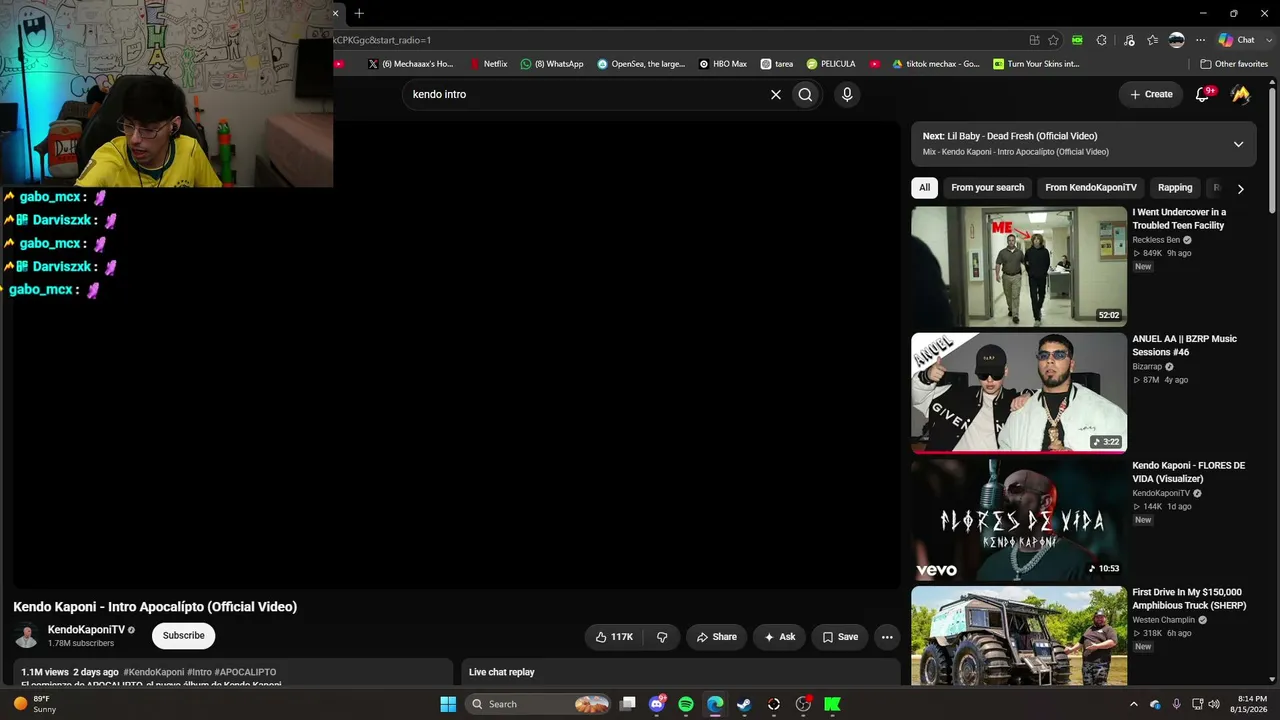Open the YouTube account avatar menu
Screen dimensions: 1280x720
tap(1241, 94)
